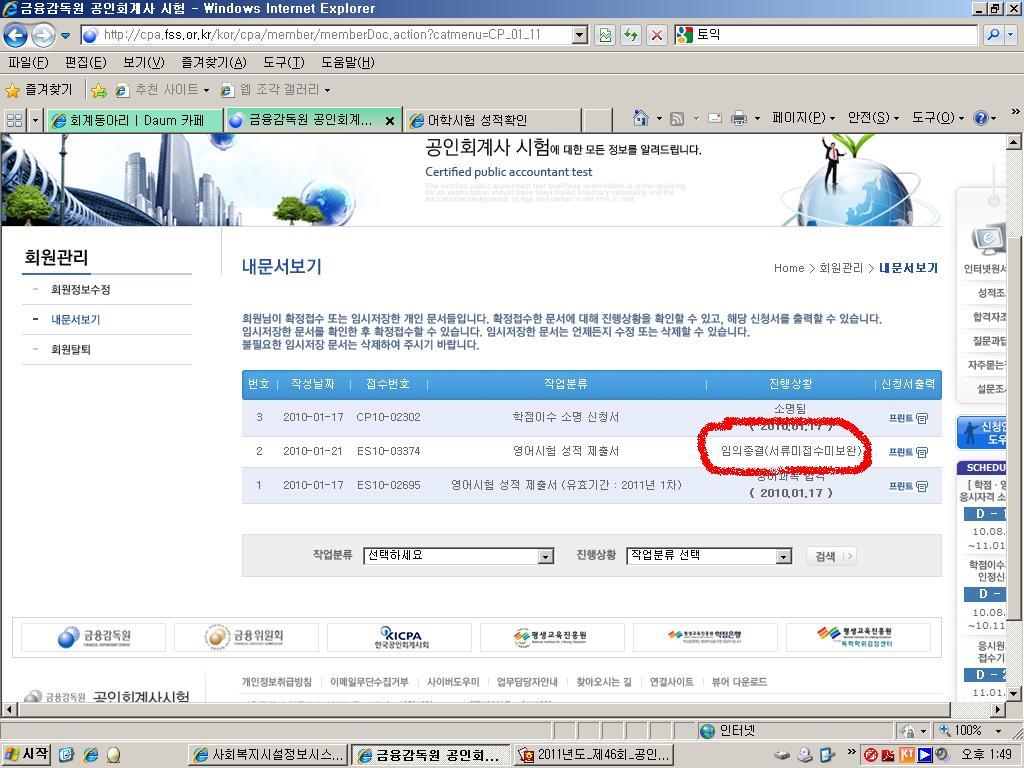Screen dimensions: 1024x768
Task: Click the search magnifier icon
Action: (x=993, y=35)
